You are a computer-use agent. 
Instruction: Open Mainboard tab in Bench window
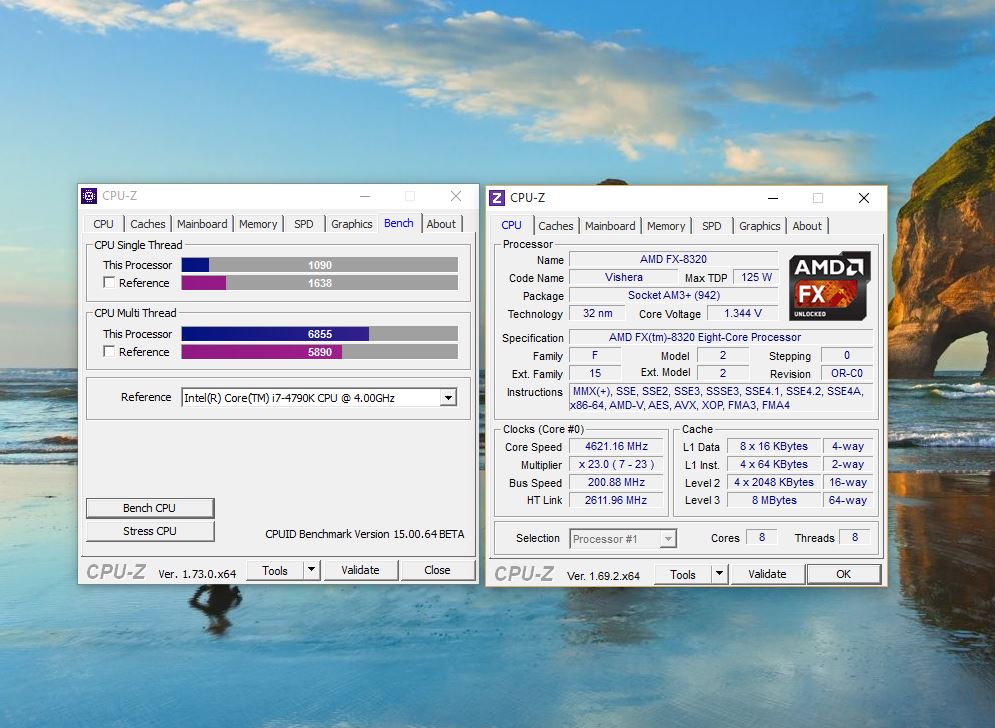(x=202, y=224)
